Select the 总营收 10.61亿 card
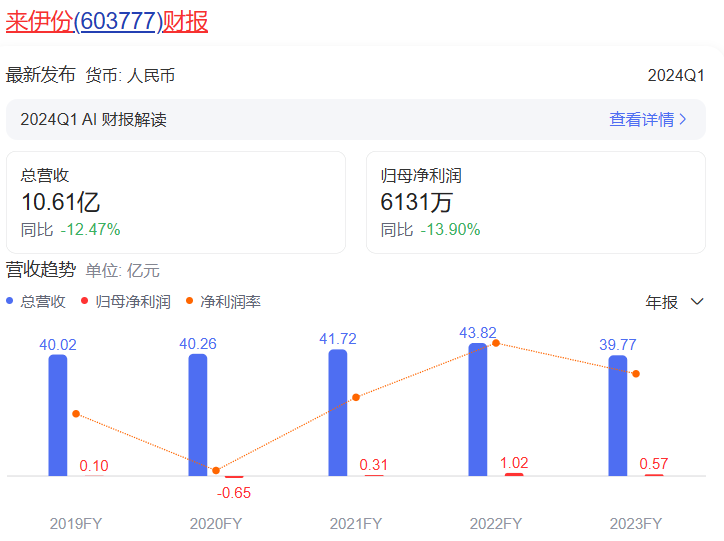Image resolution: width=724 pixels, height=541 pixels. (176, 202)
